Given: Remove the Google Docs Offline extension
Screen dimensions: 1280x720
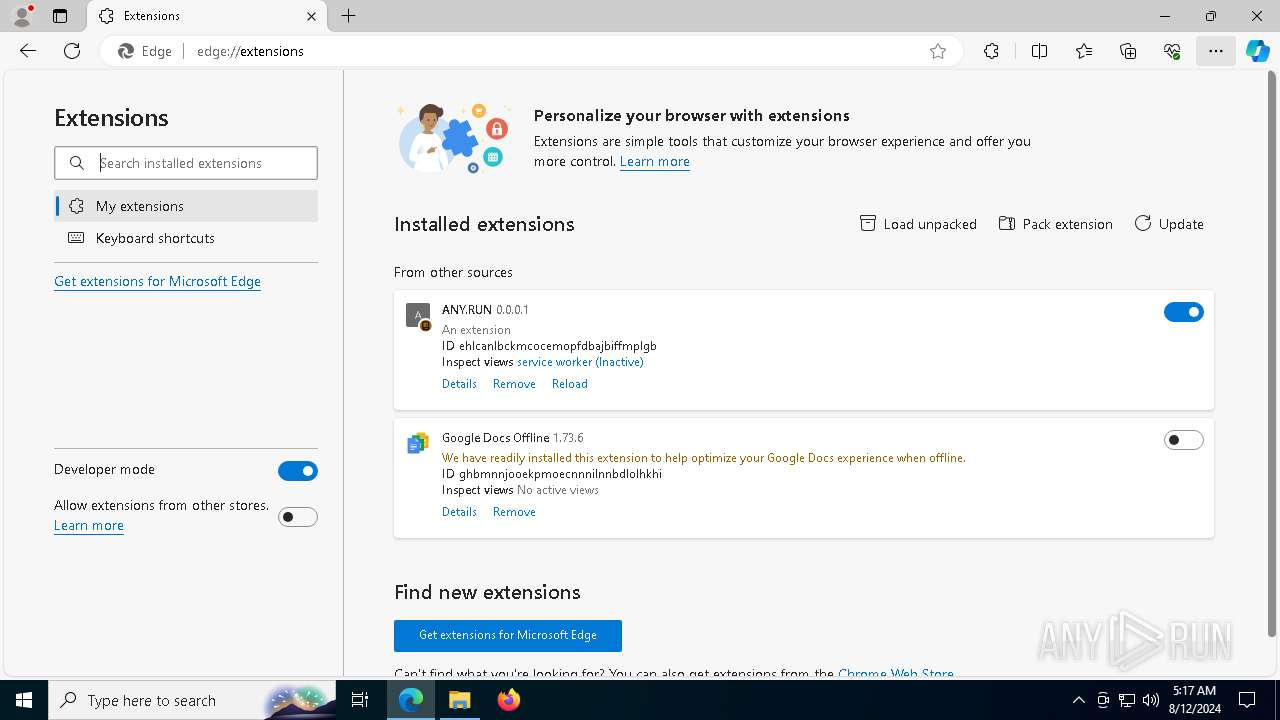Looking at the screenshot, I should (x=514, y=512).
